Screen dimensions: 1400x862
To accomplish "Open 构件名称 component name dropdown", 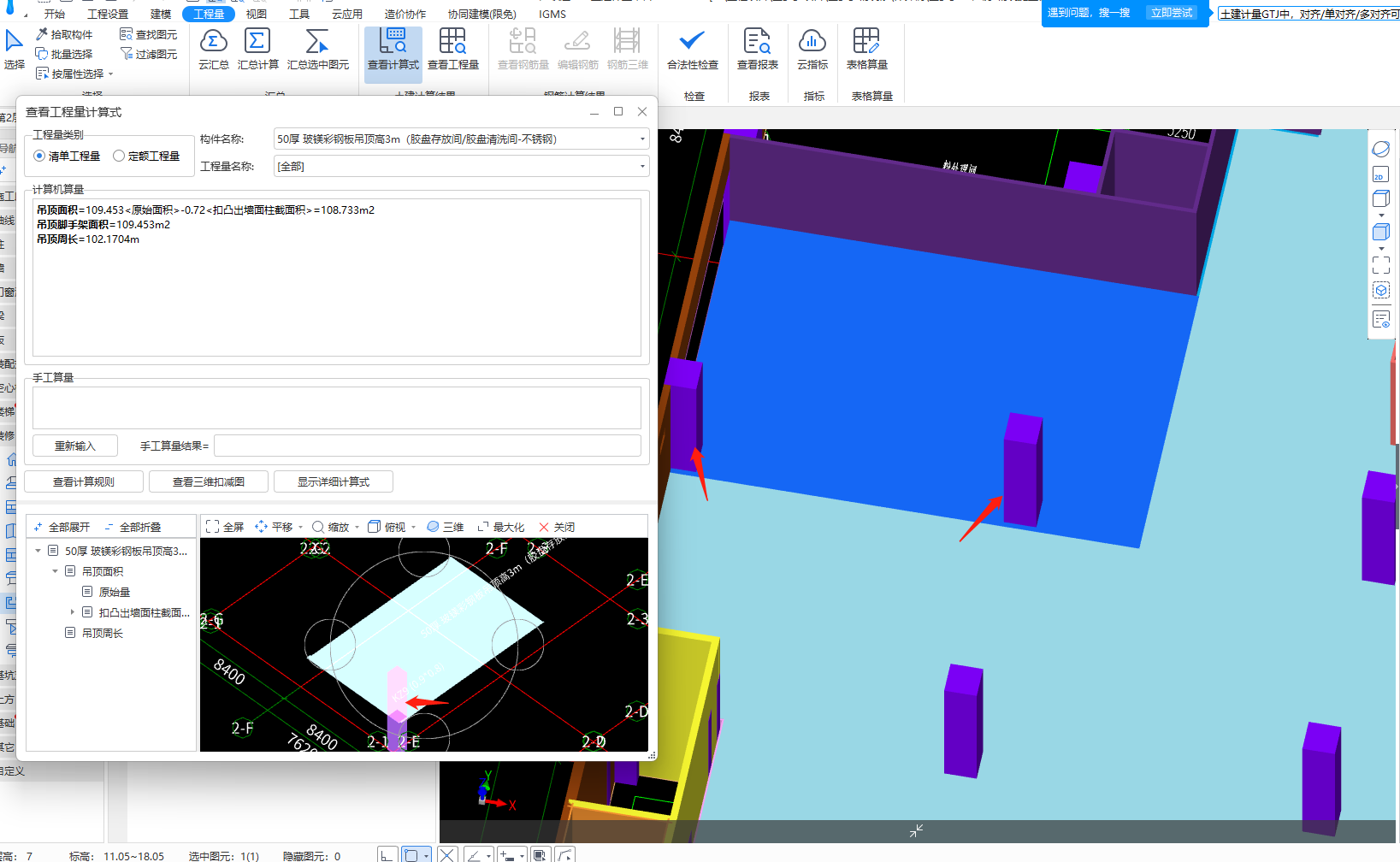I will pos(461,139).
